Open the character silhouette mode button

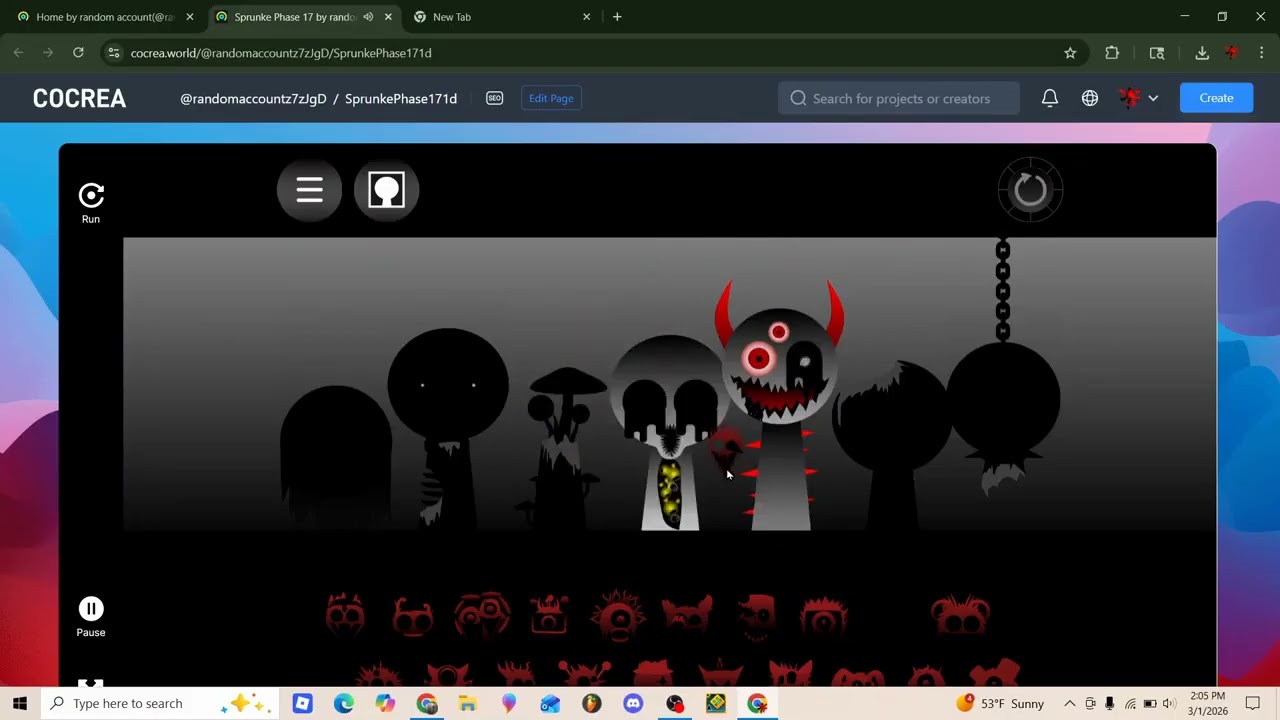tap(386, 190)
